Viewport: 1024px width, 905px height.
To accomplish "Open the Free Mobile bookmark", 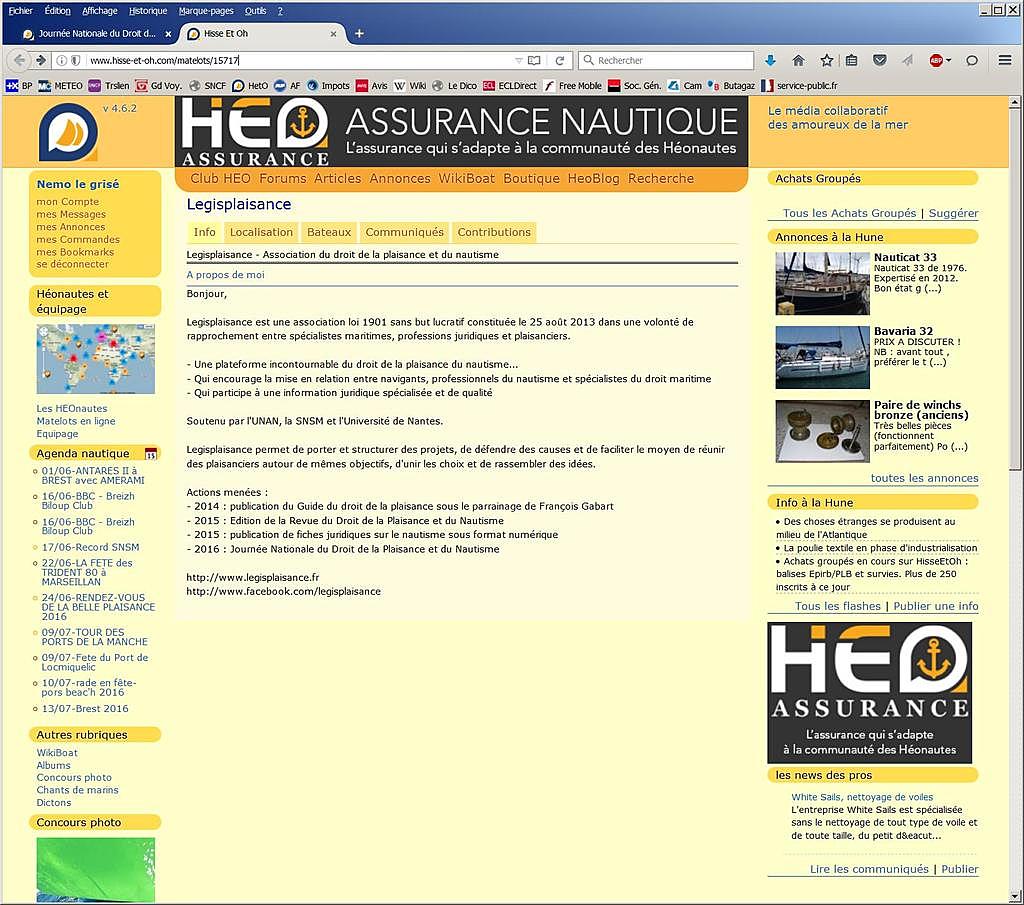I will 573,86.
